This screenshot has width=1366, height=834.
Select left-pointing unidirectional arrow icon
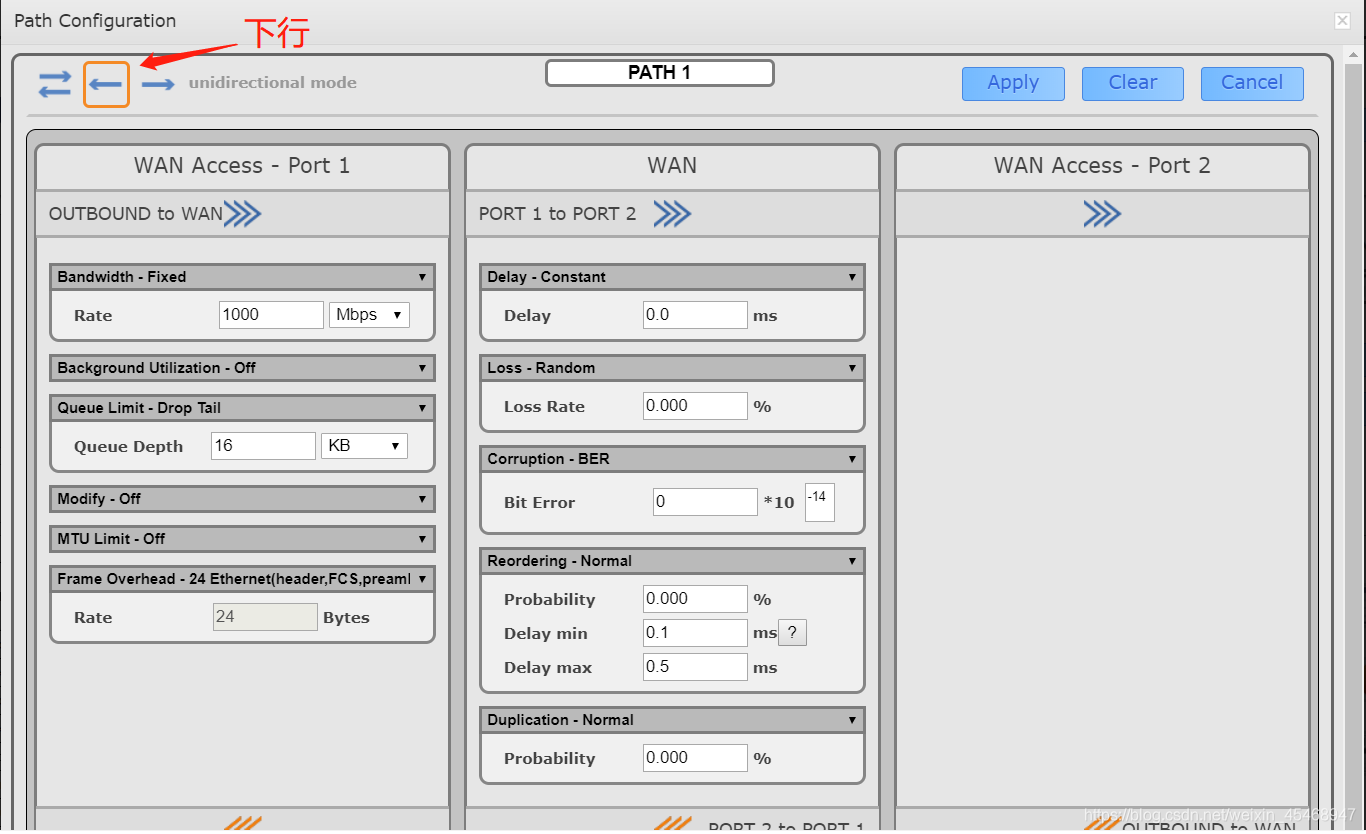click(x=106, y=85)
